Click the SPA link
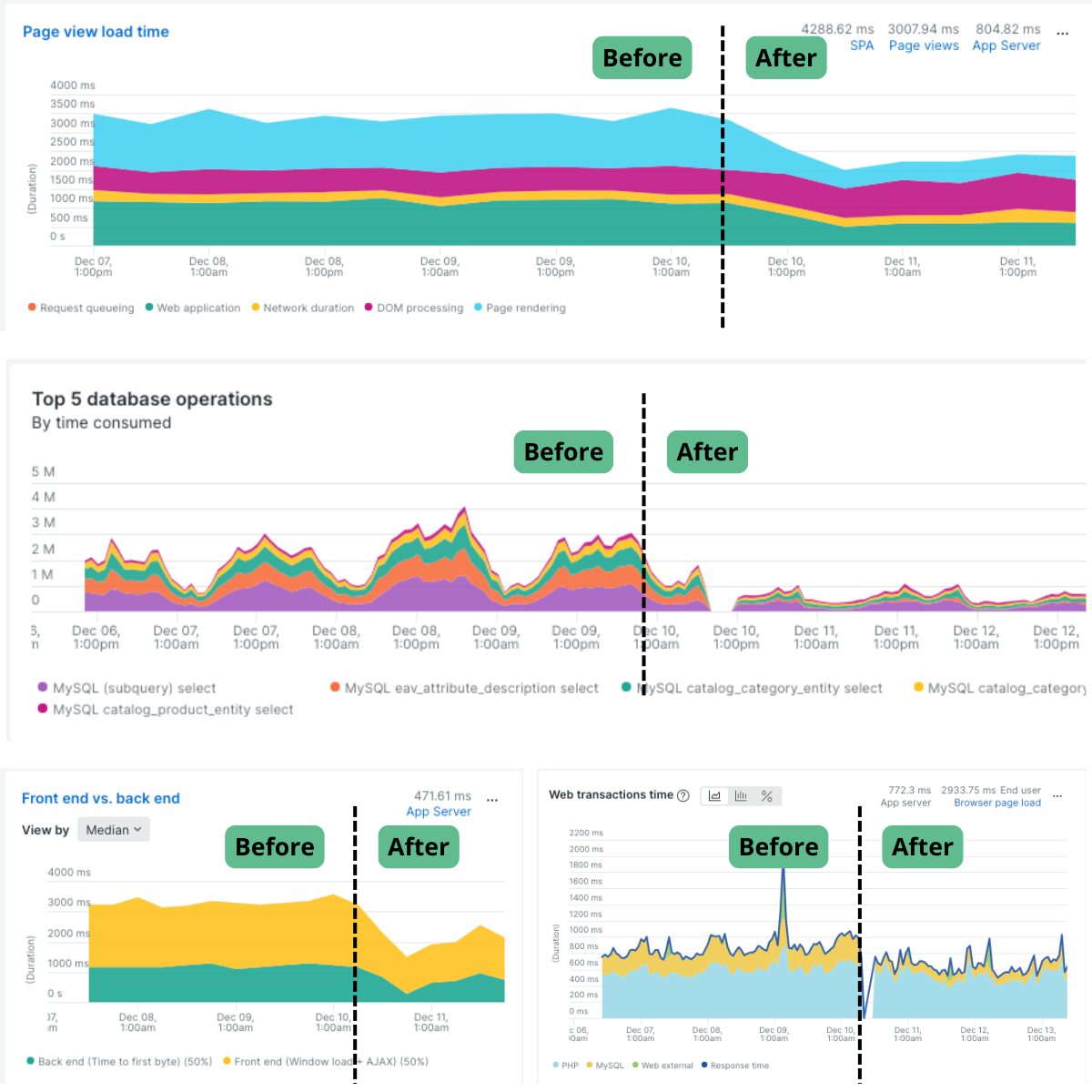Viewport: 1092px width, 1092px height. tap(861, 45)
